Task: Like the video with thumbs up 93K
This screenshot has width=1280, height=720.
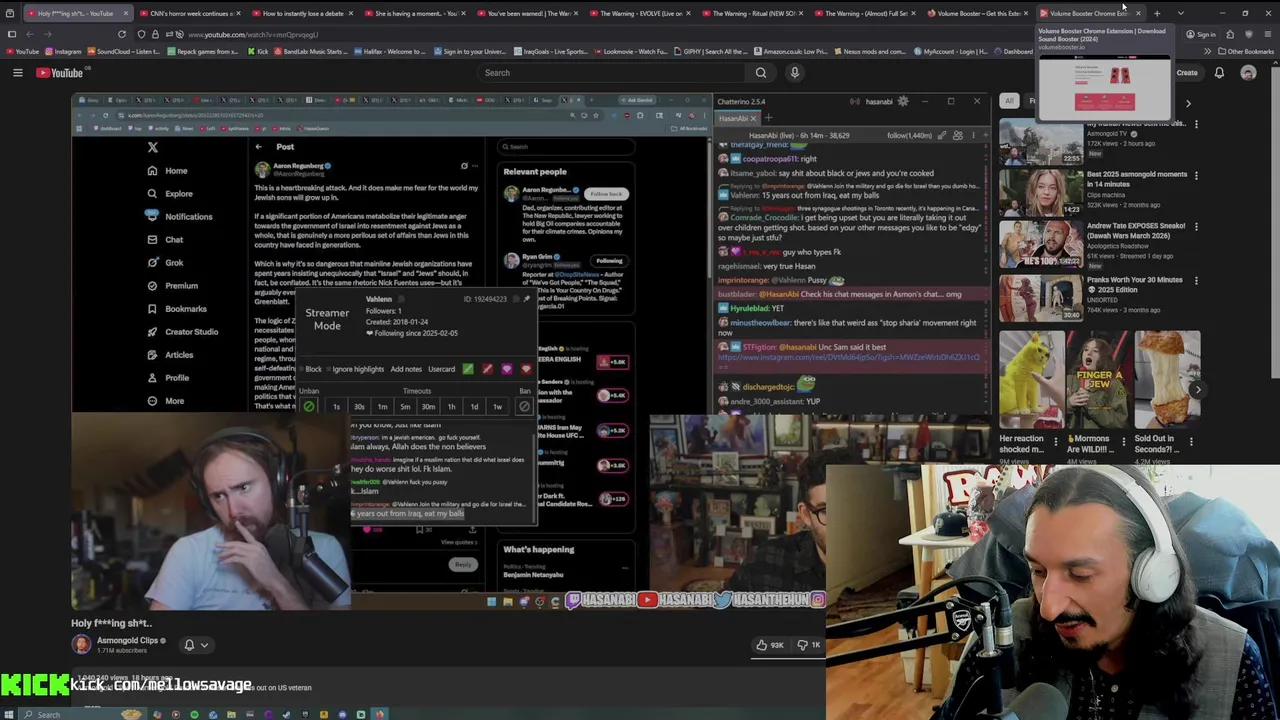Action: (x=771, y=645)
